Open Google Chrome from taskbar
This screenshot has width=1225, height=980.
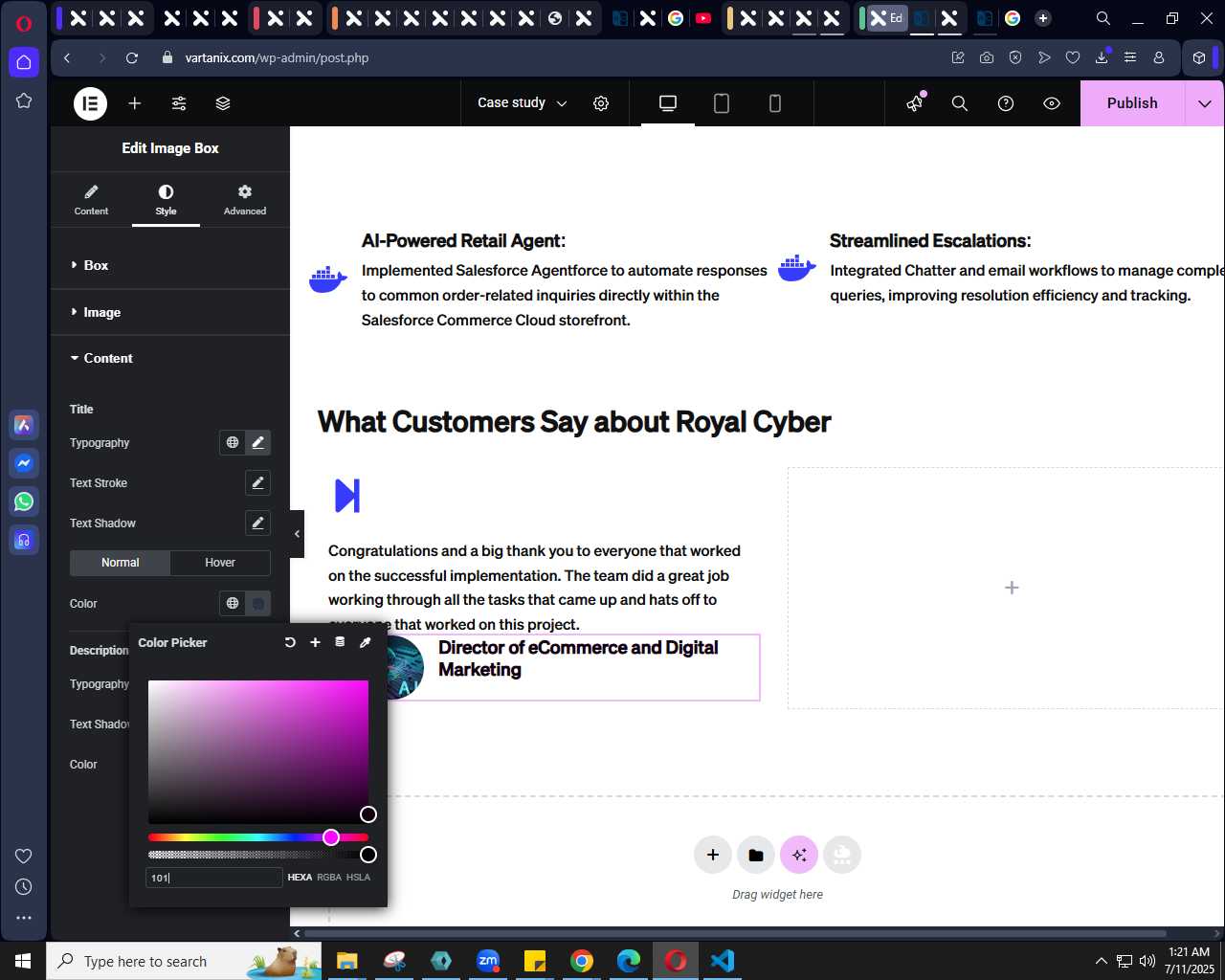pyautogui.click(x=582, y=961)
